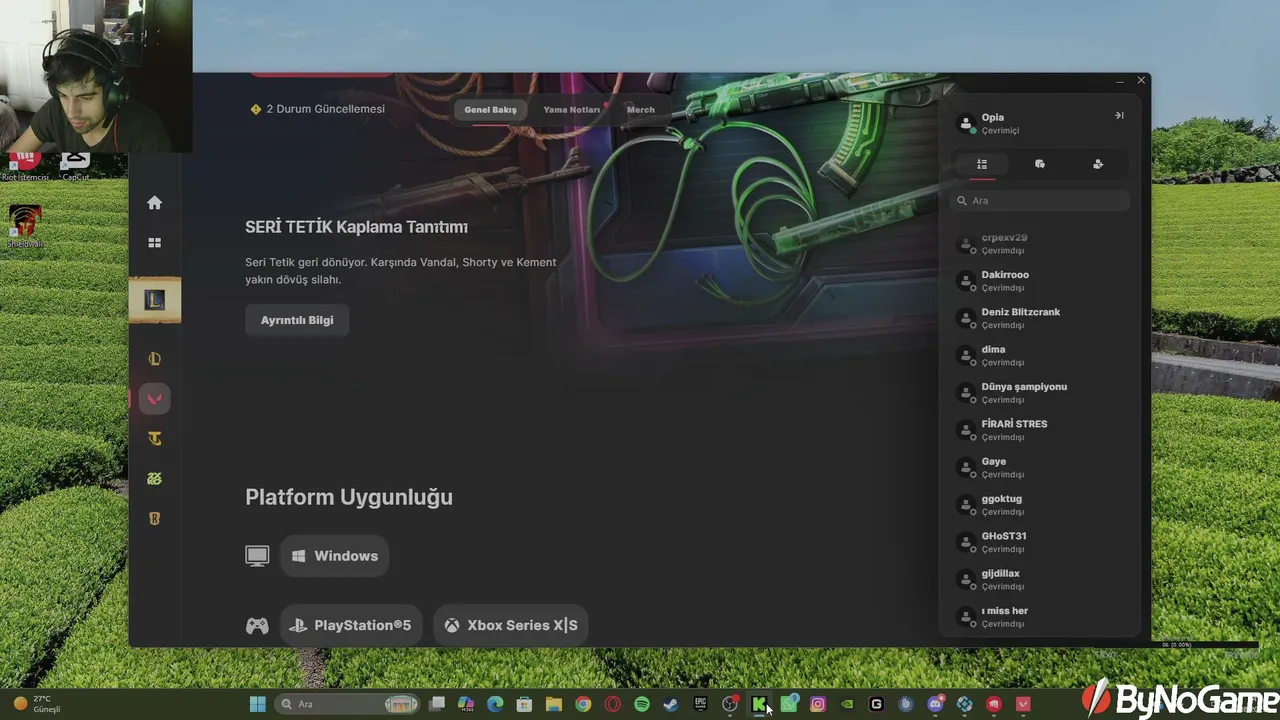Select friend dima in the list
Image resolution: width=1280 pixels, height=720 pixels.
[x=1040, y=355]
